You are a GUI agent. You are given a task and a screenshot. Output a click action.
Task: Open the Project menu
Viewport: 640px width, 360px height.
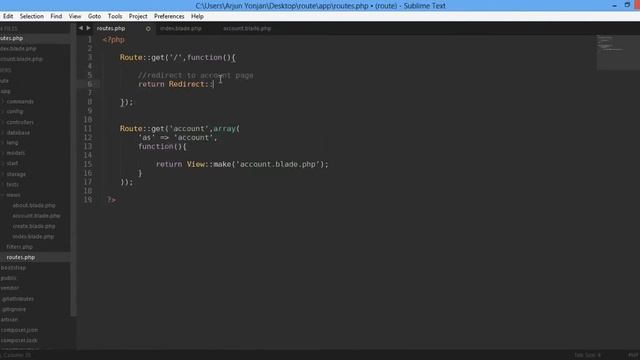pyautogui.click(x=138, y=16)
